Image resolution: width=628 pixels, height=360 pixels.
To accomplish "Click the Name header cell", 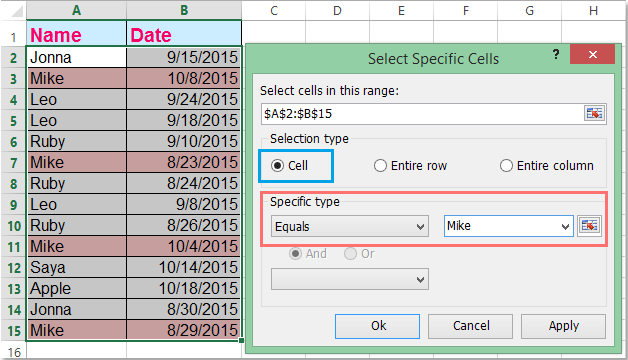I will (76, 34).
